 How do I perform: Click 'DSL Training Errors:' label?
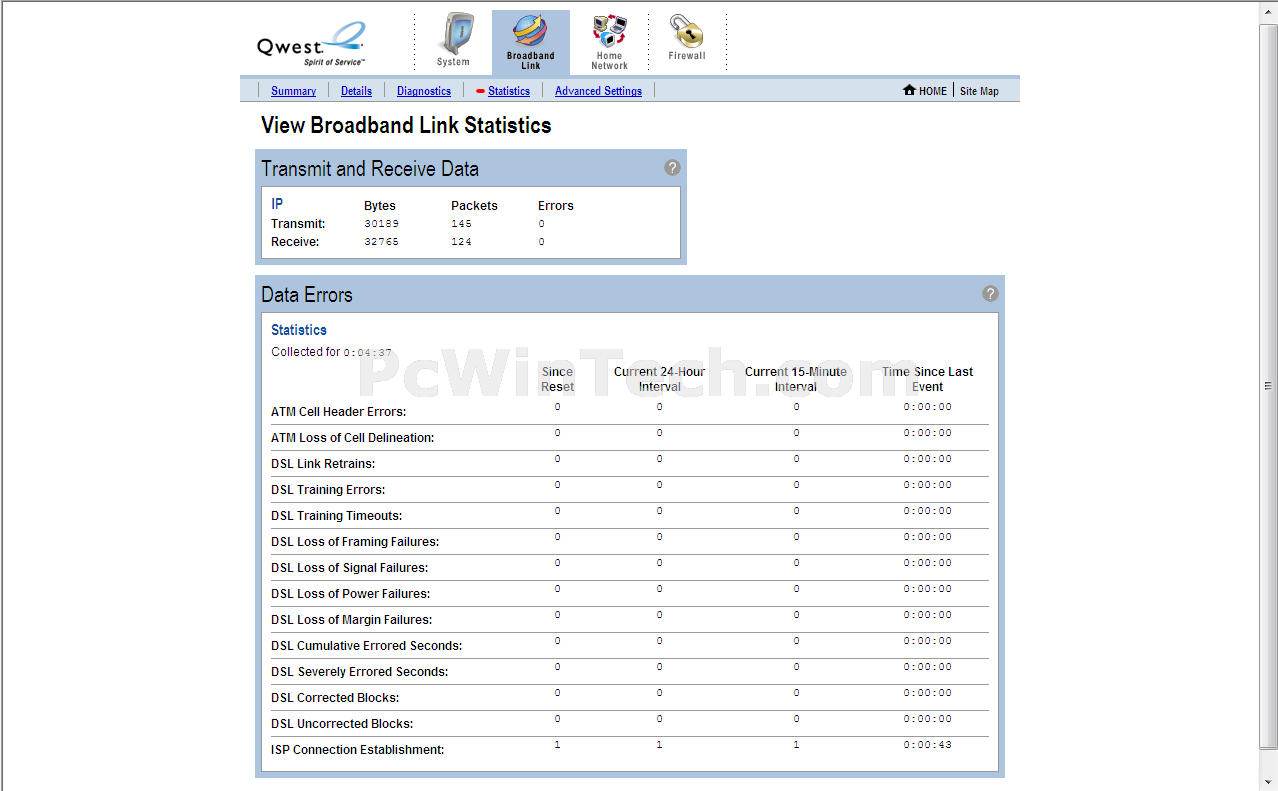pyautogui.click(x=328, y=490)
